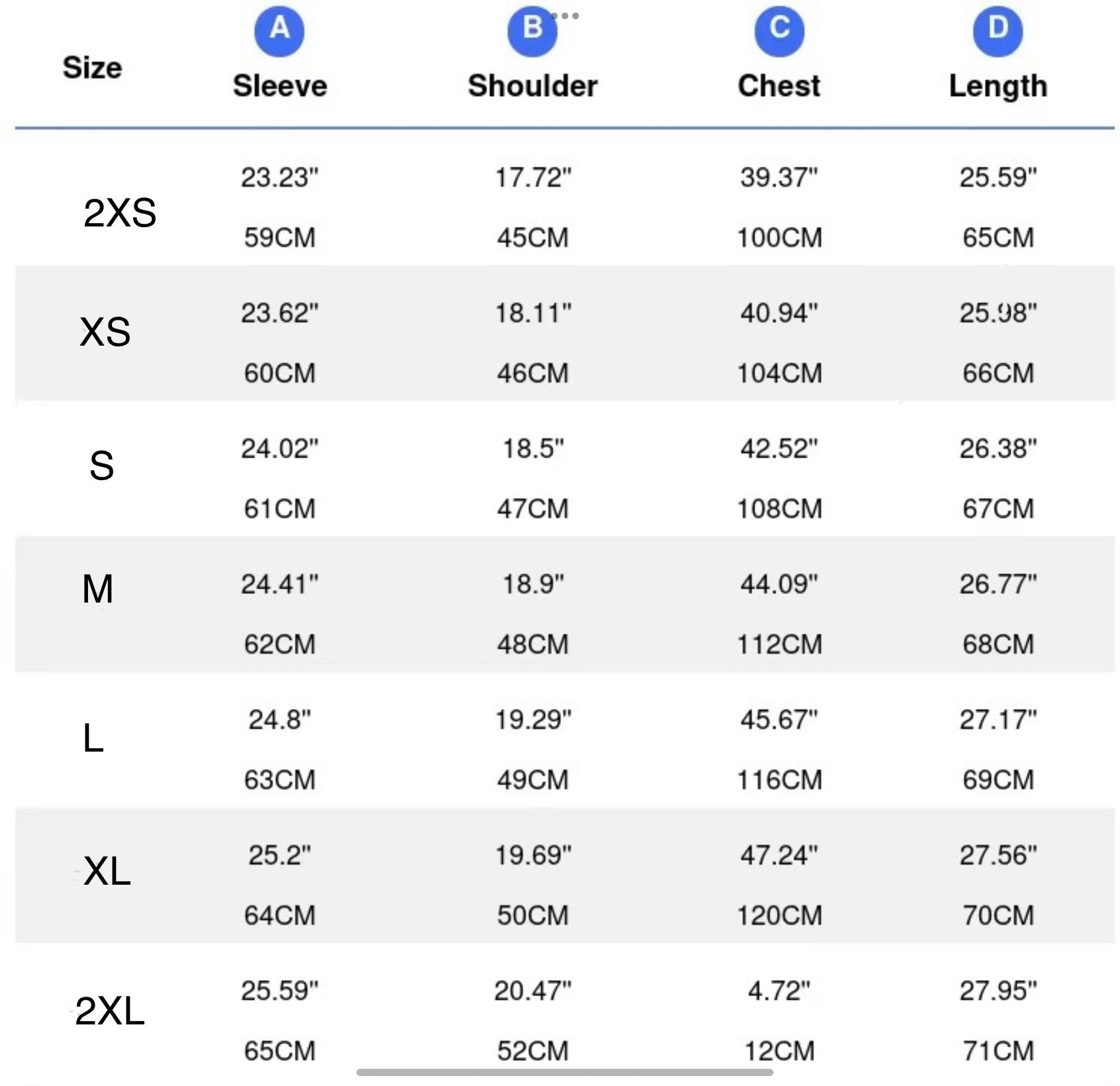Click the Sleeve column header
Image resolution: width=1120 pixels, height=1086 pixels.
[280, 86]
